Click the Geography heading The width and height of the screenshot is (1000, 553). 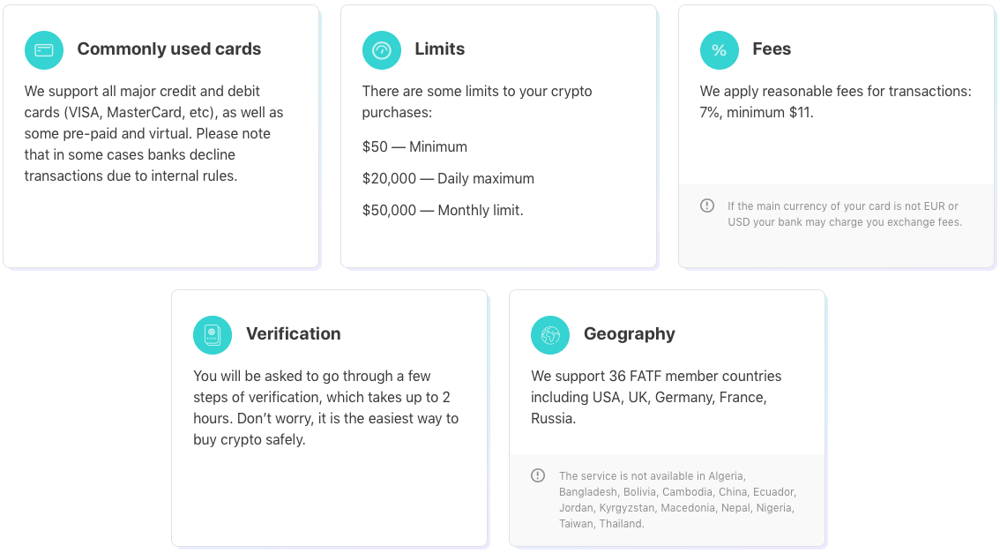pos(629,334)
